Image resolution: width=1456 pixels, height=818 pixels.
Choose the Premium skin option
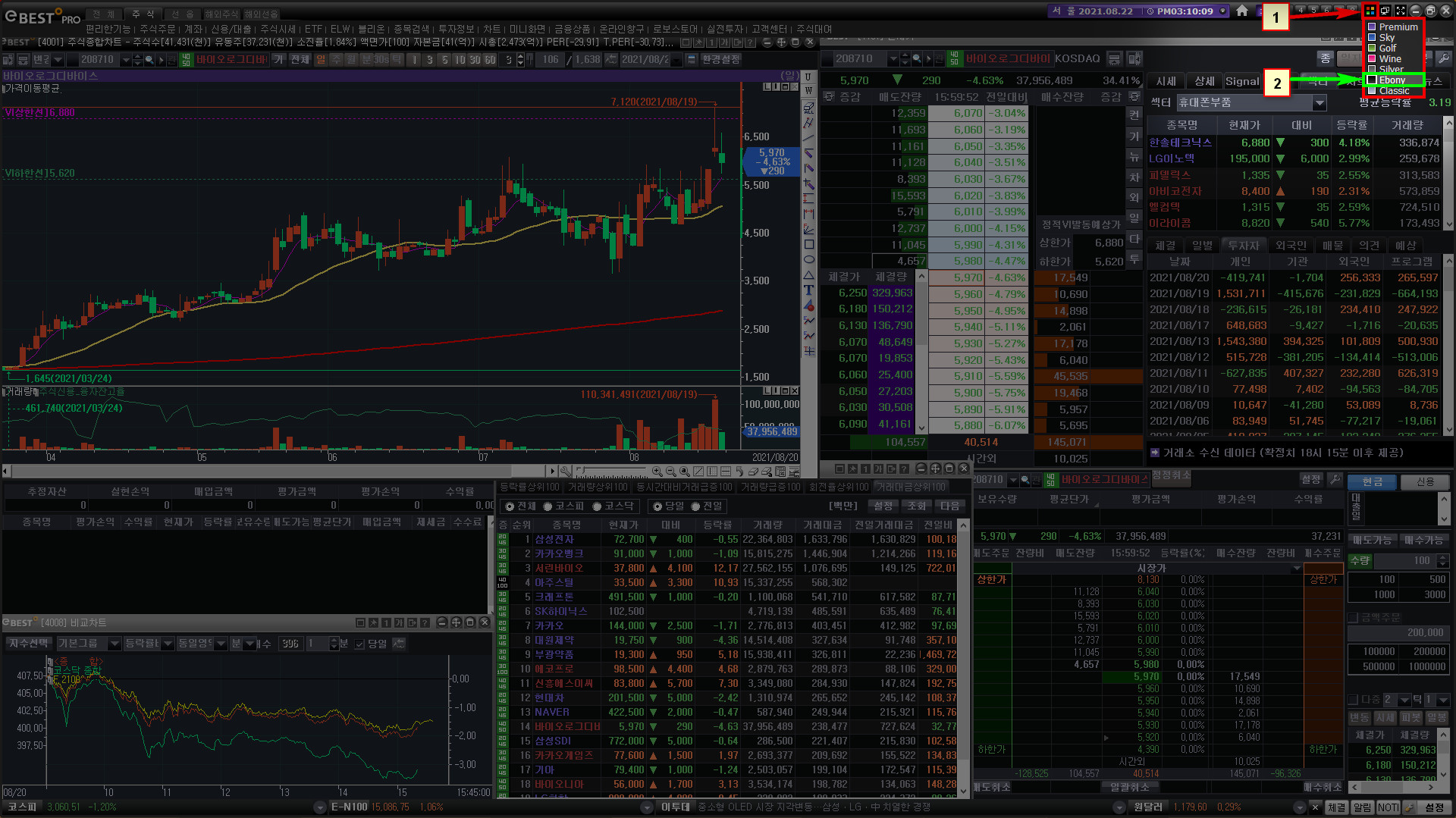tap(1392, 27)
